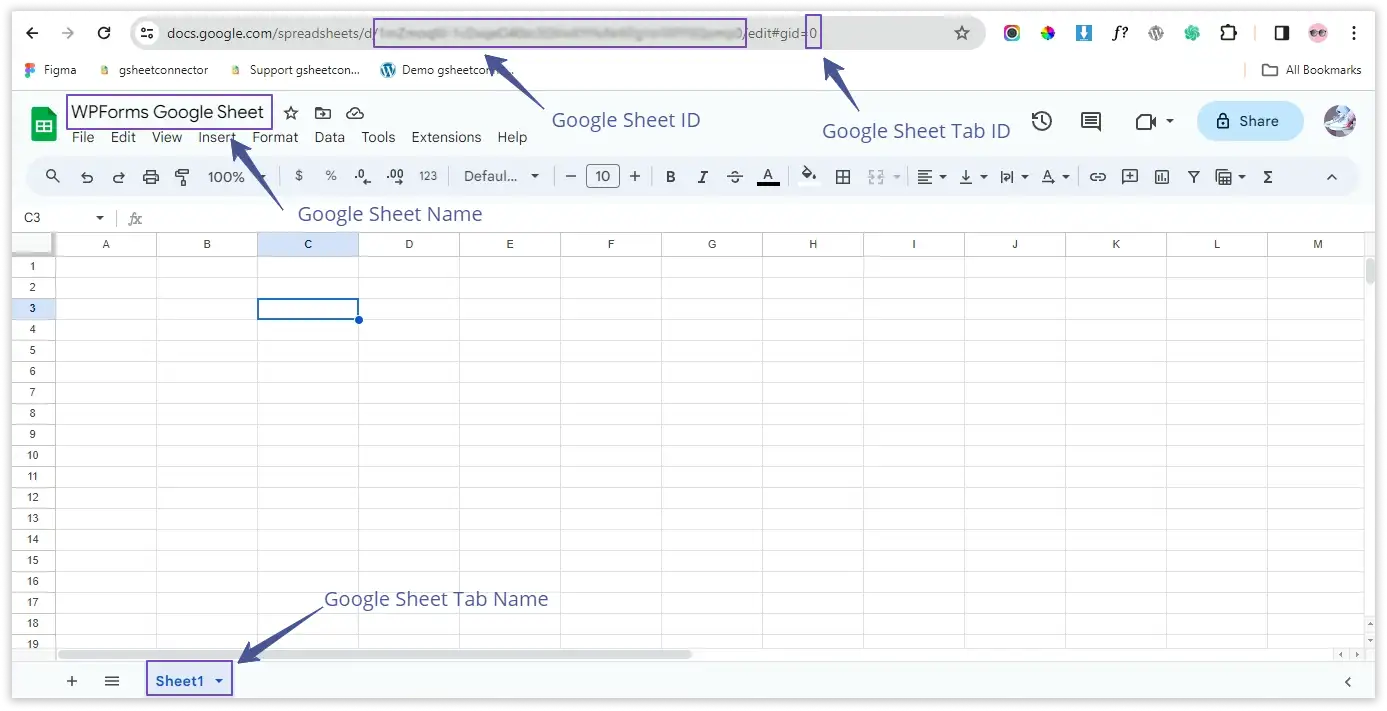Open the Data menu
Screen dimensions: 1387x711
click(x=329, y=137)
